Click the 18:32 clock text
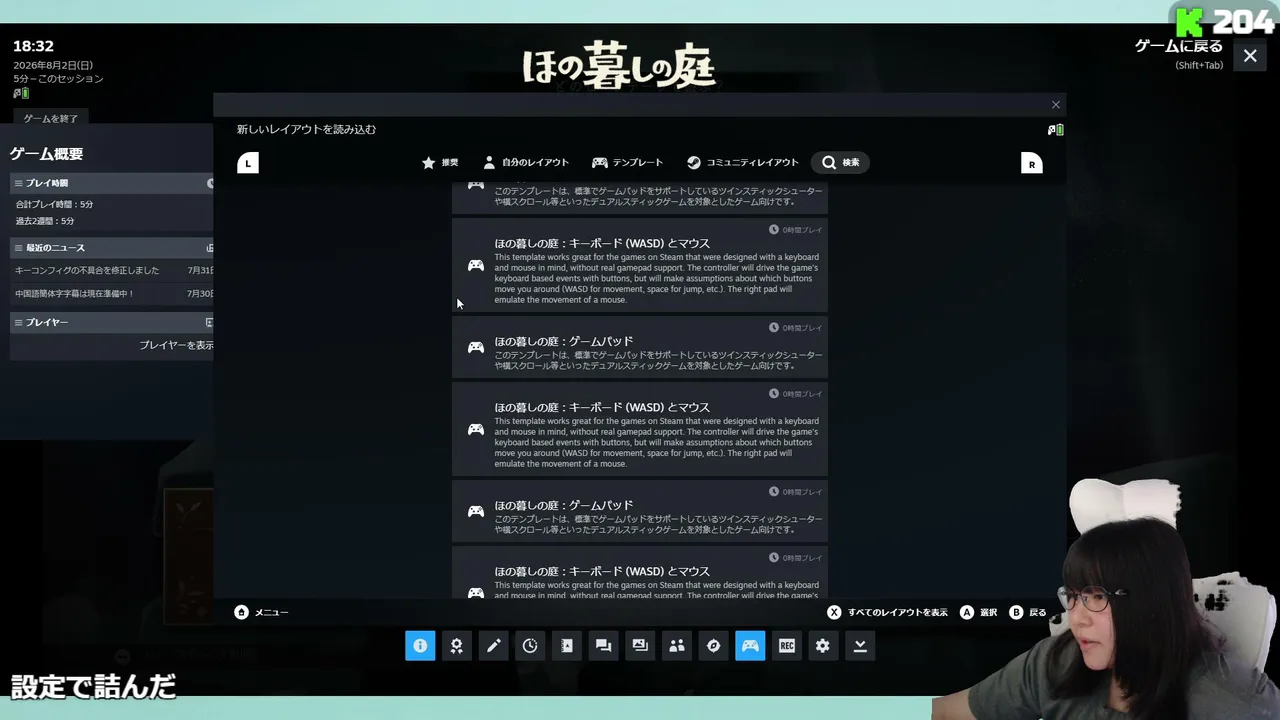Viewport: 1280px width, 720px height. click(x=33, y=46)
